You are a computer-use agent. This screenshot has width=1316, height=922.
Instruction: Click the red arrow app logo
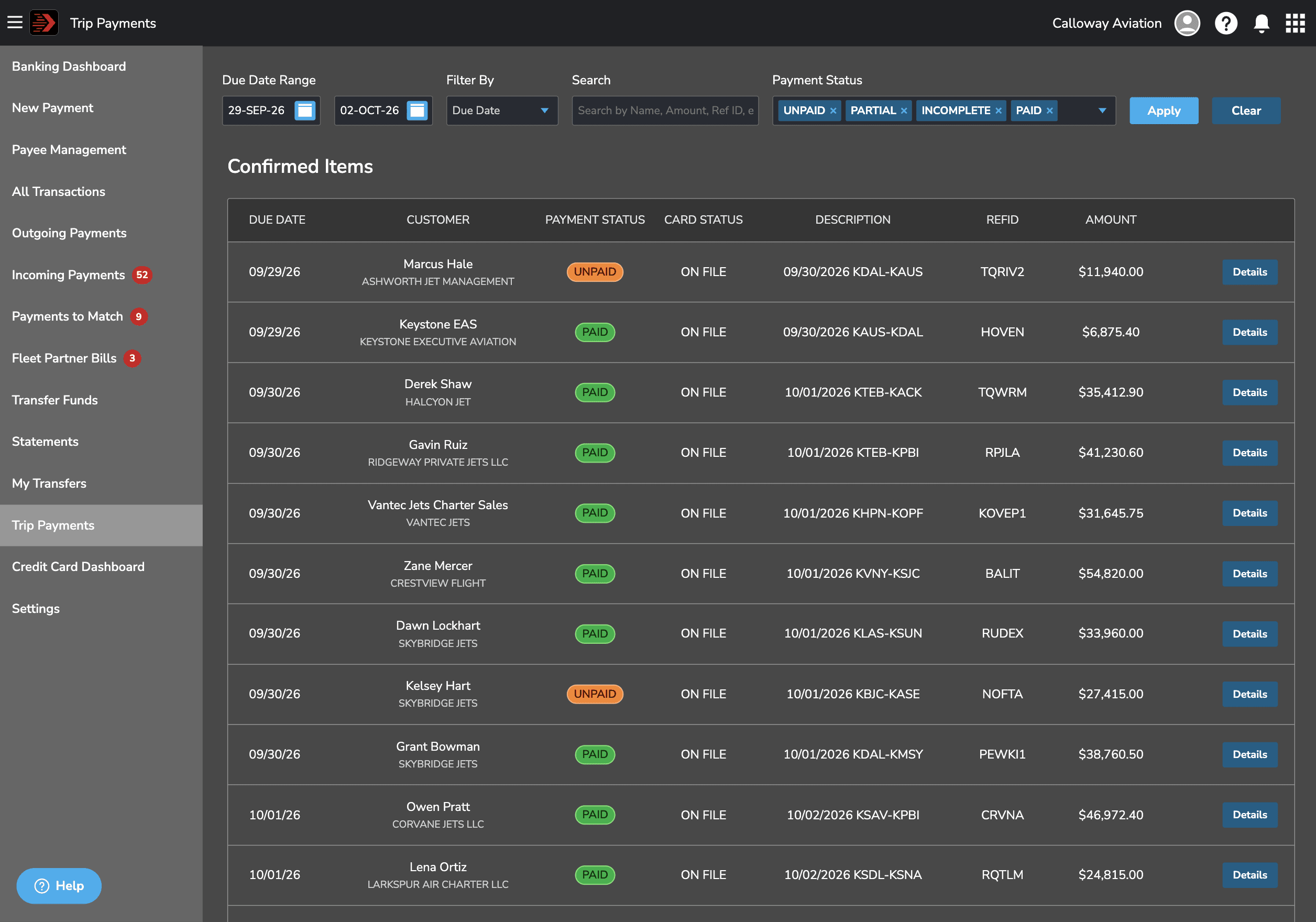pyautogui.click(x=44, y=23)
